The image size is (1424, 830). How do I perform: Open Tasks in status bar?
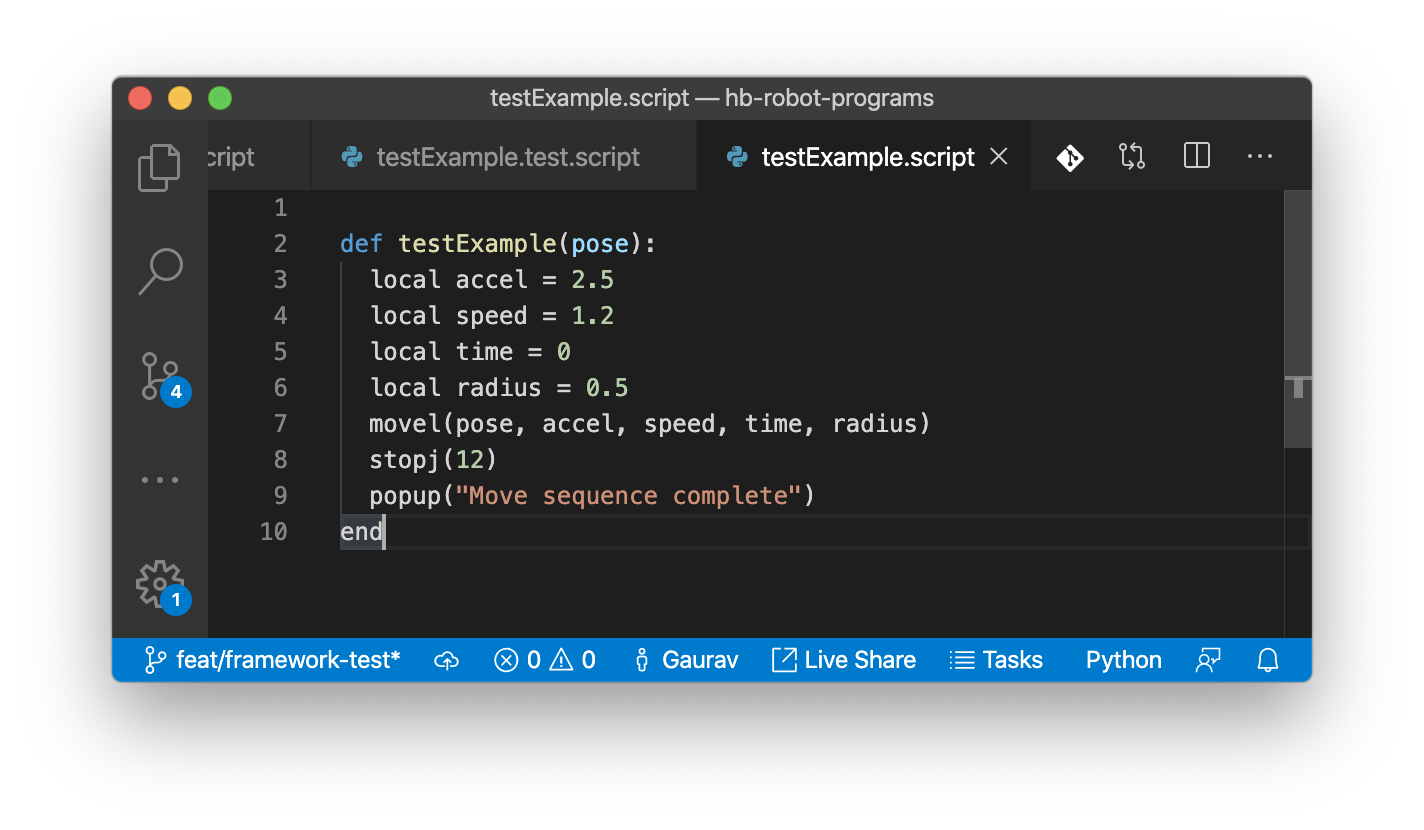pyautogui.click(x=996, y=660)
